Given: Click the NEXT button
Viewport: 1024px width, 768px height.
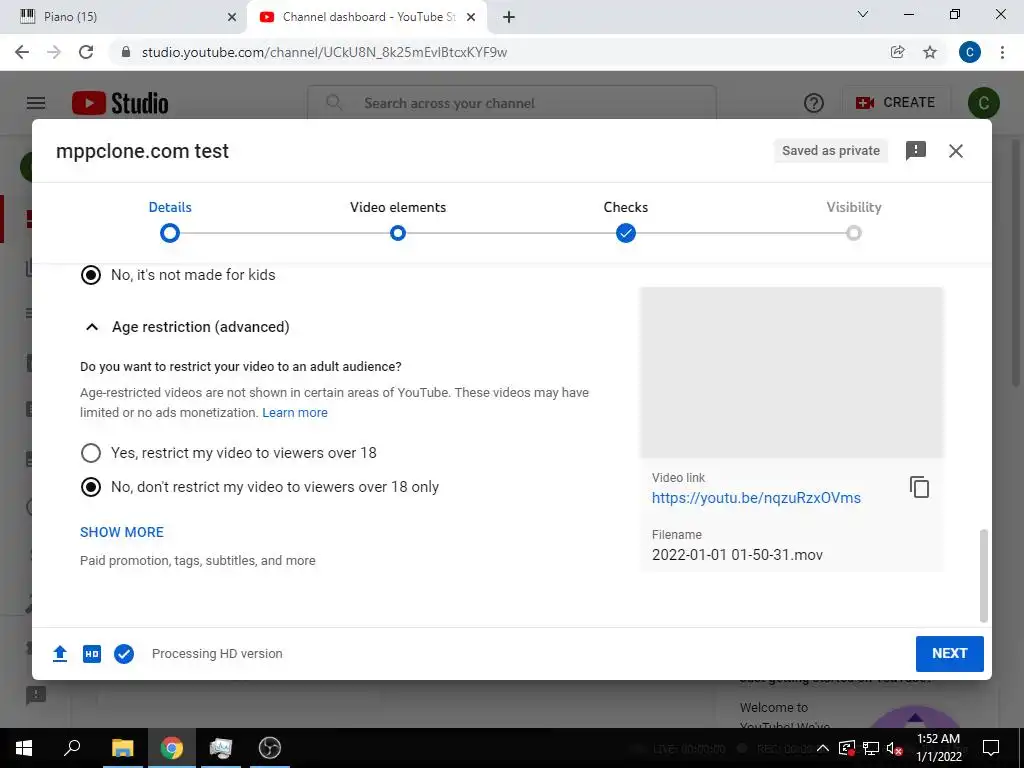Looking at the screenshot, I should (x=950, y=654).
